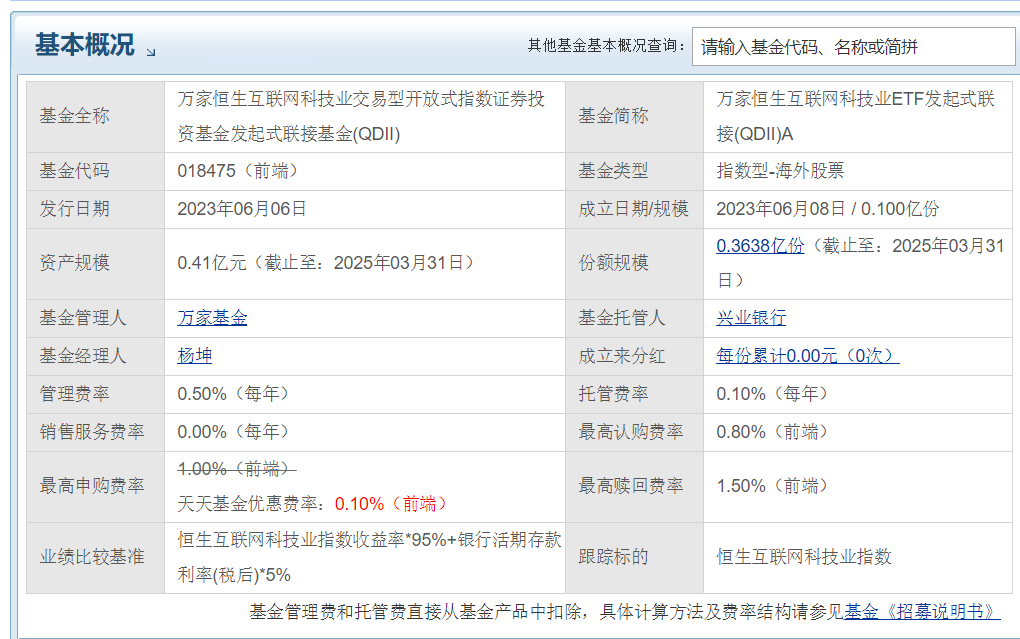Viewport: 1020px width, 639px height.
Task: Select the fund code value 018475（前端）
Action: 238,171
